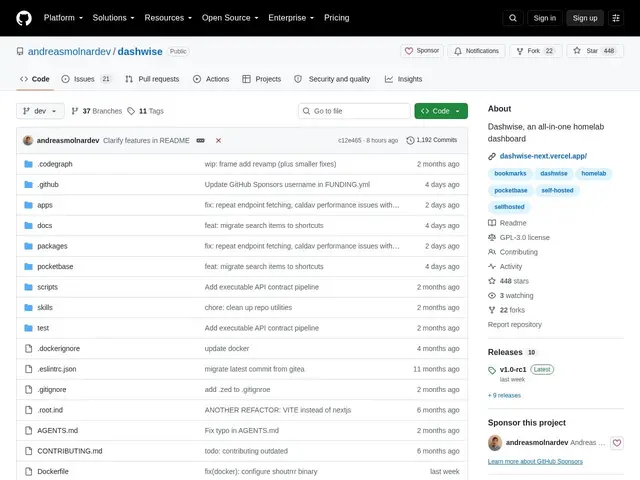Click the failed status X icon on commit
The width and height of the screenshot is (640, 480).
point(218,140)
